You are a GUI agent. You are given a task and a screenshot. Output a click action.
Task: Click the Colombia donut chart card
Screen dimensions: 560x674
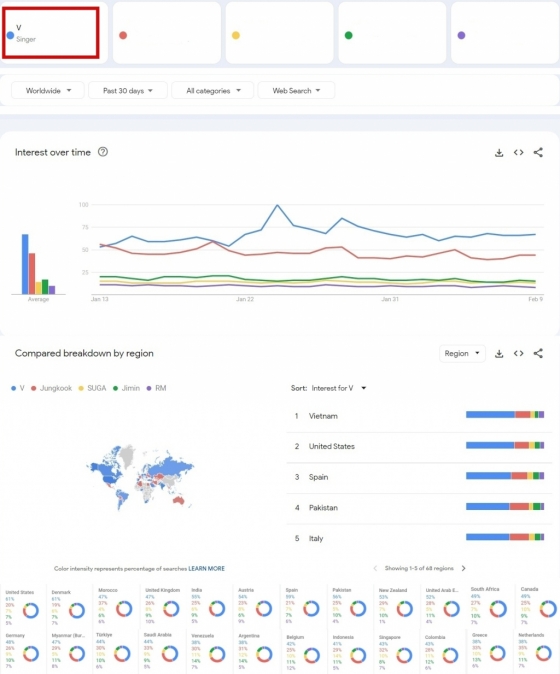(x=444, y=653)
